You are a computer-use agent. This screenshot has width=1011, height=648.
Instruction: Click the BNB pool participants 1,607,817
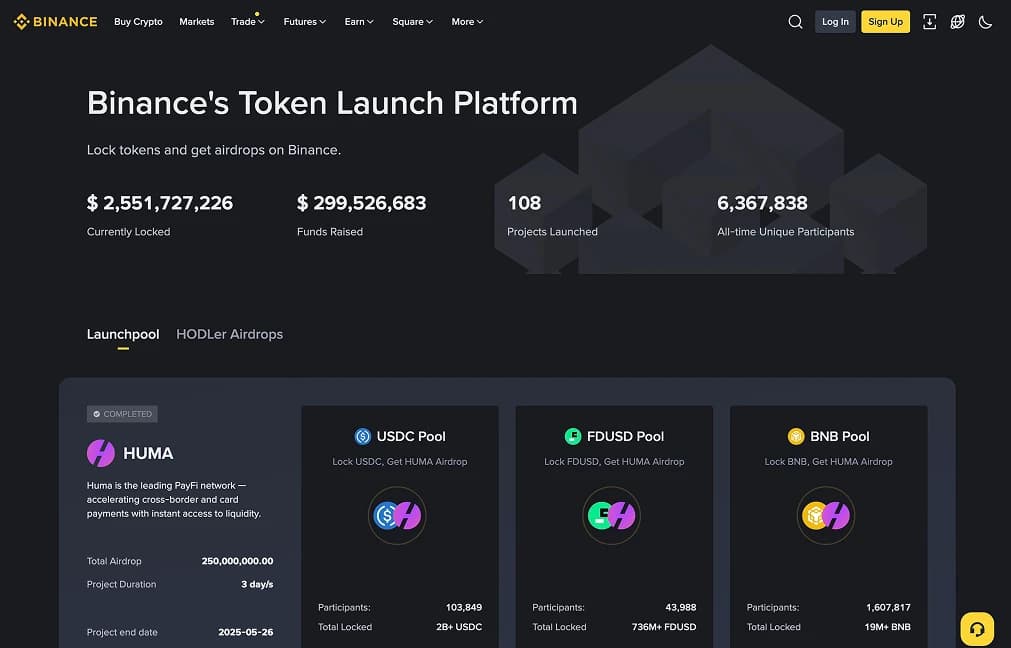click(888, 607)
